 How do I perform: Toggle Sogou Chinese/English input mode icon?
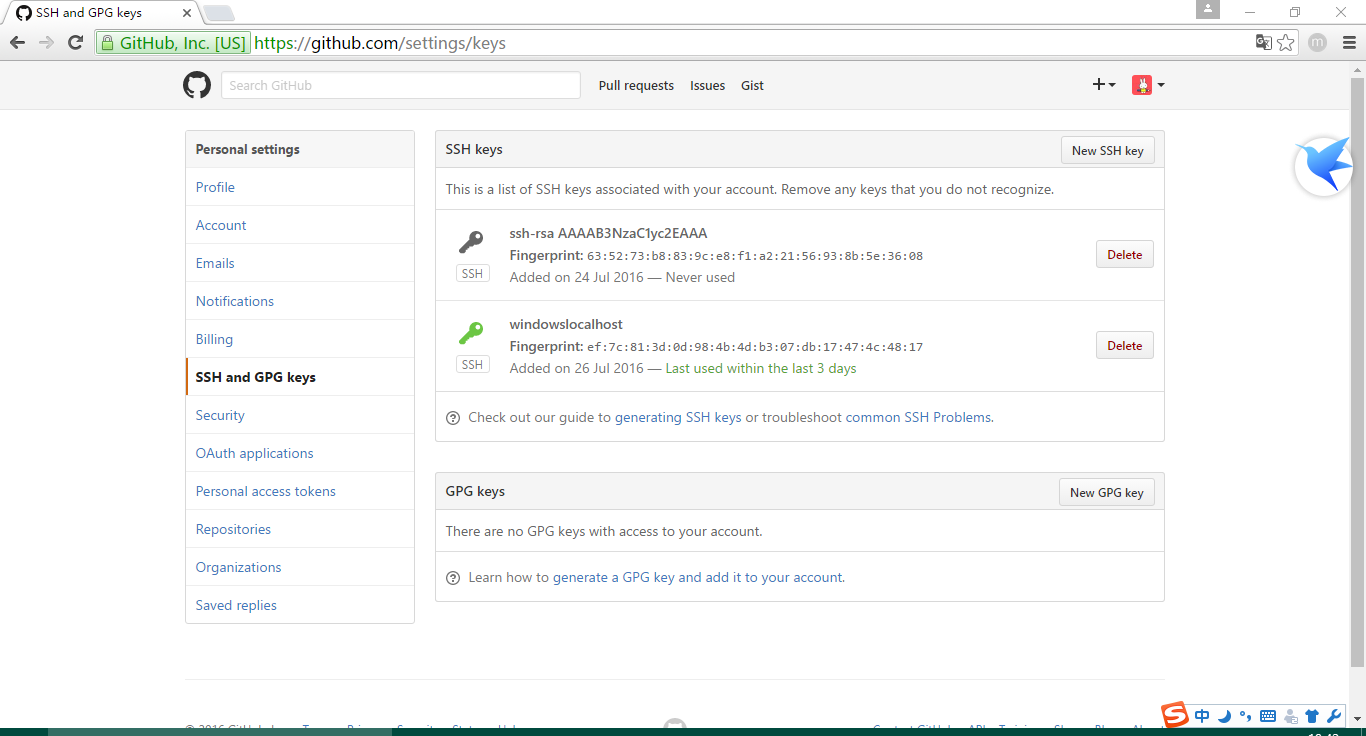[x=1201, y=716]
